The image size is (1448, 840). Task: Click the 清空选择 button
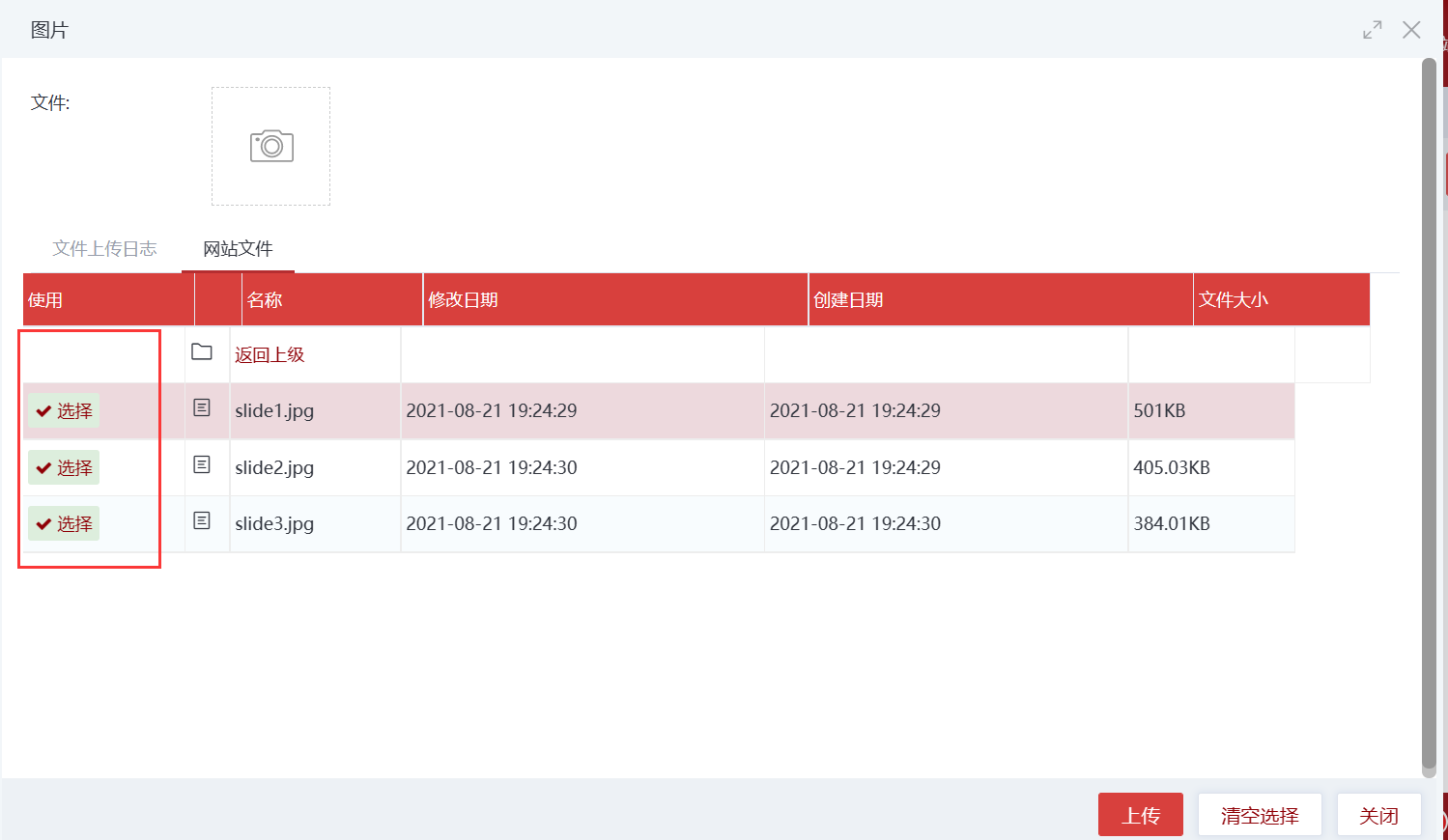tap(1260, 815)
